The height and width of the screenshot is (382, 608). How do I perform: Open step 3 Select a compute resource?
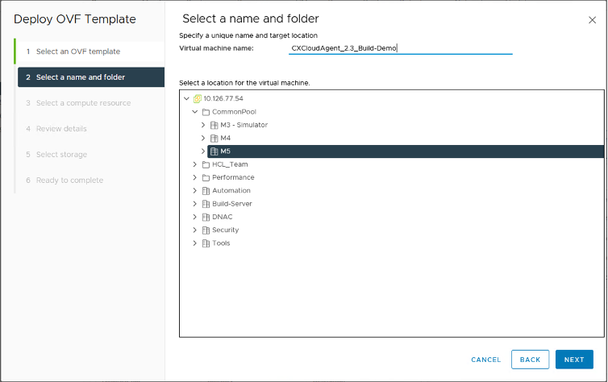point(91,103)
